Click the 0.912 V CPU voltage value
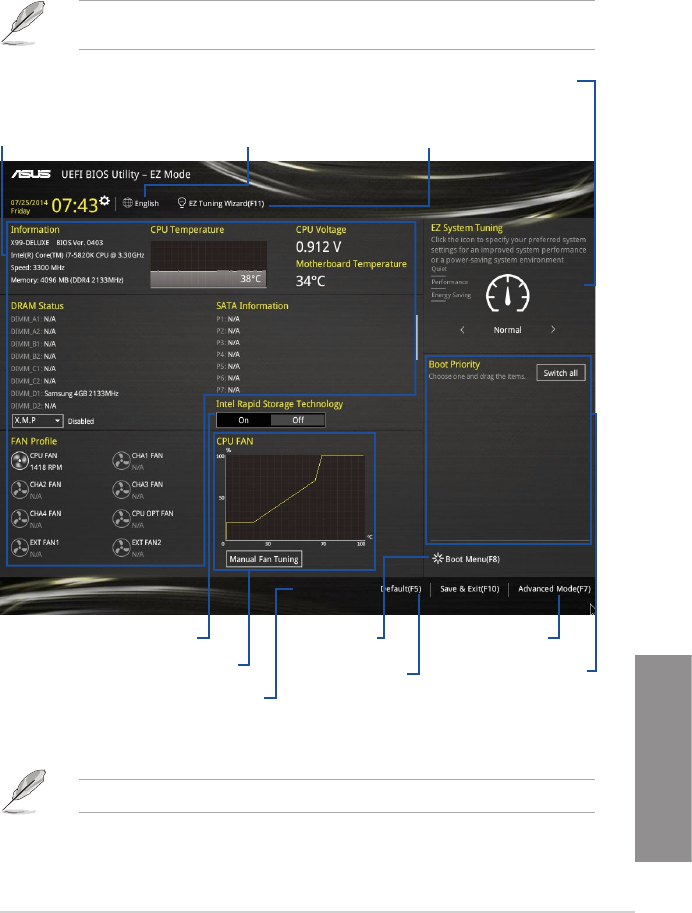Viewport: 692px width, 913px height. pos(318,247)
